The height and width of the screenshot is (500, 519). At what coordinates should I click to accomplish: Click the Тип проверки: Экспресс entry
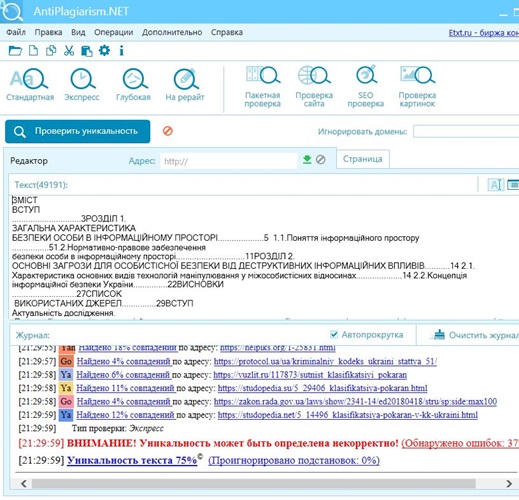[118, 428]
